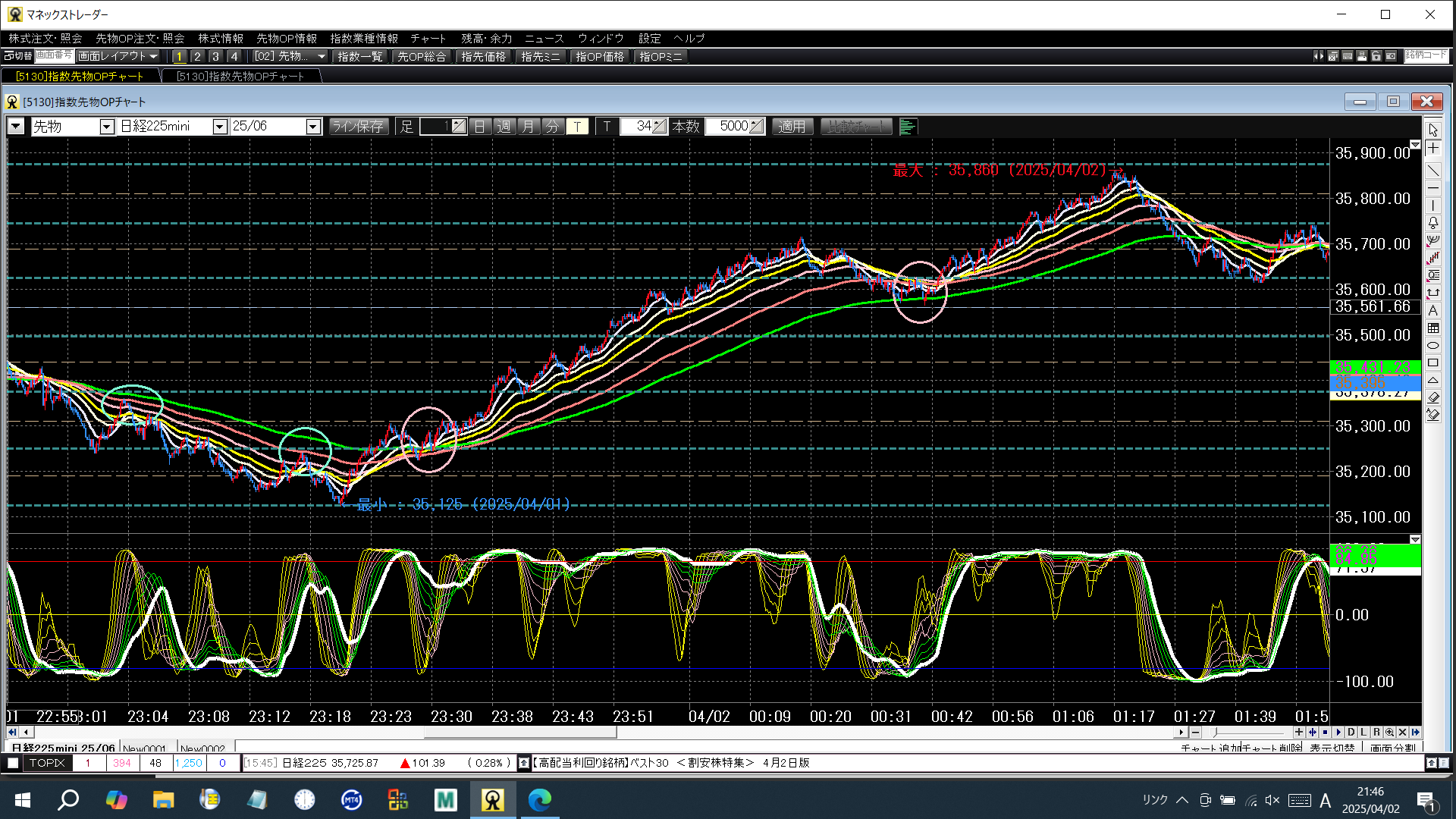The image size is (1456, 819).
Task: Select the horizontal line drawing tool
Action: tap(1432, 188)
